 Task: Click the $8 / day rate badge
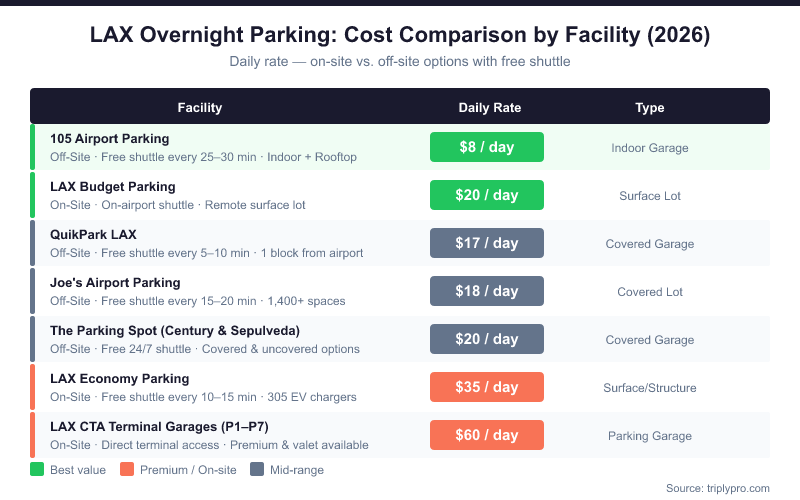(487, 147)
